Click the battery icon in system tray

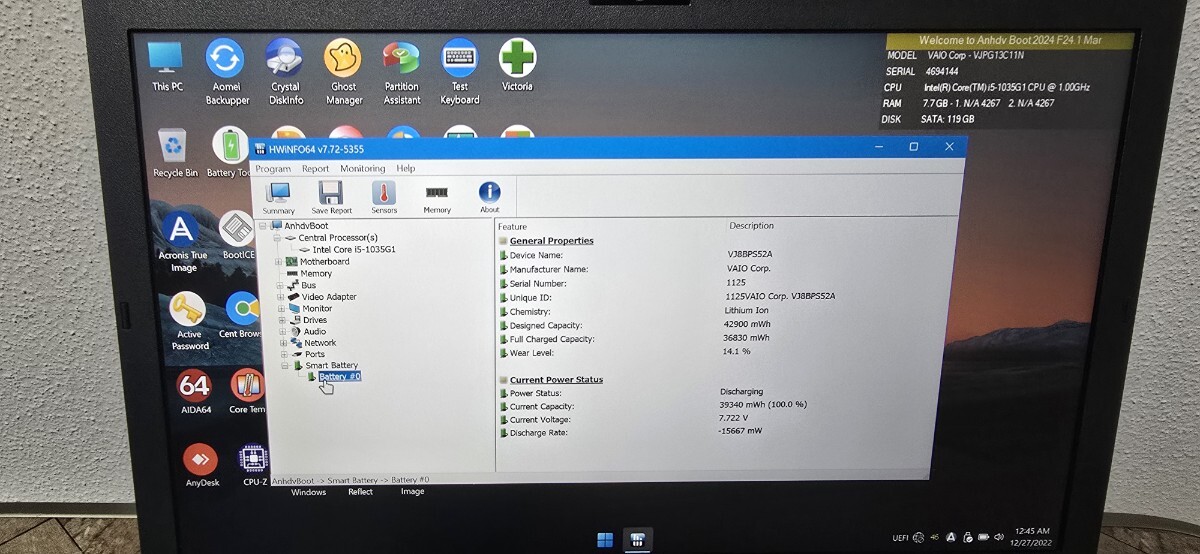tap(985, 538)
